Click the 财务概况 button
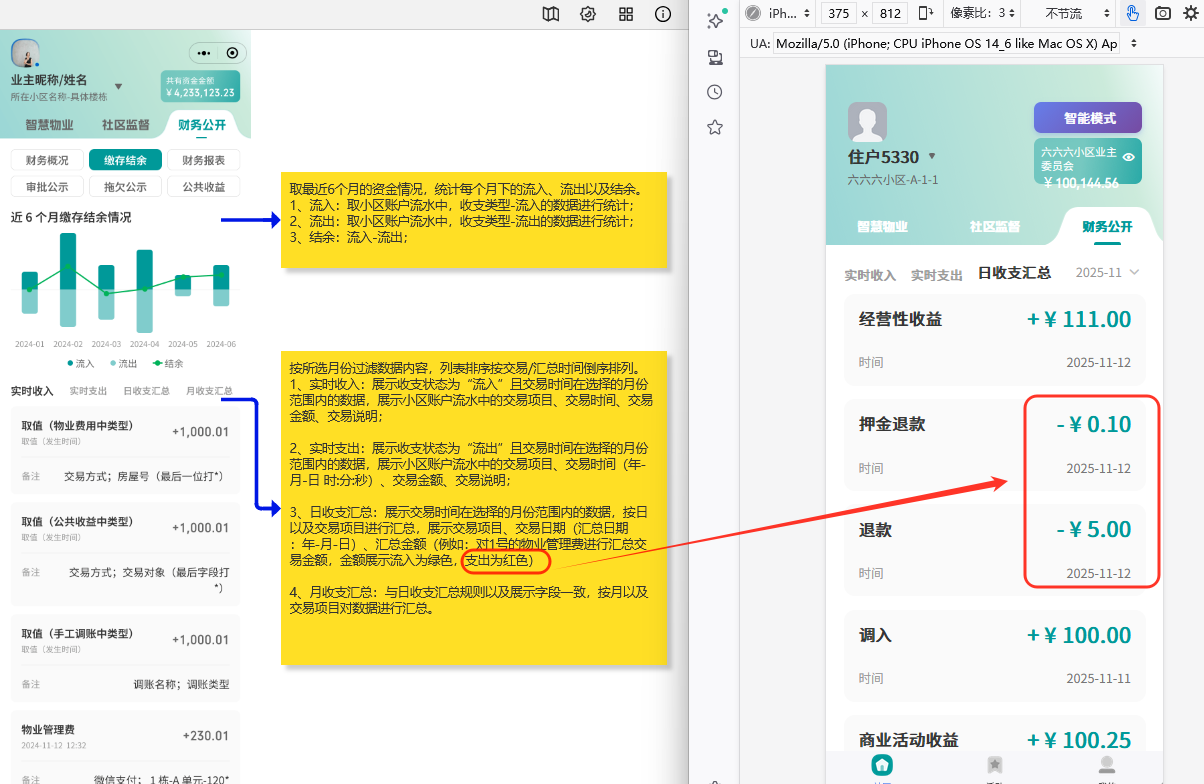 pos(47,160)
